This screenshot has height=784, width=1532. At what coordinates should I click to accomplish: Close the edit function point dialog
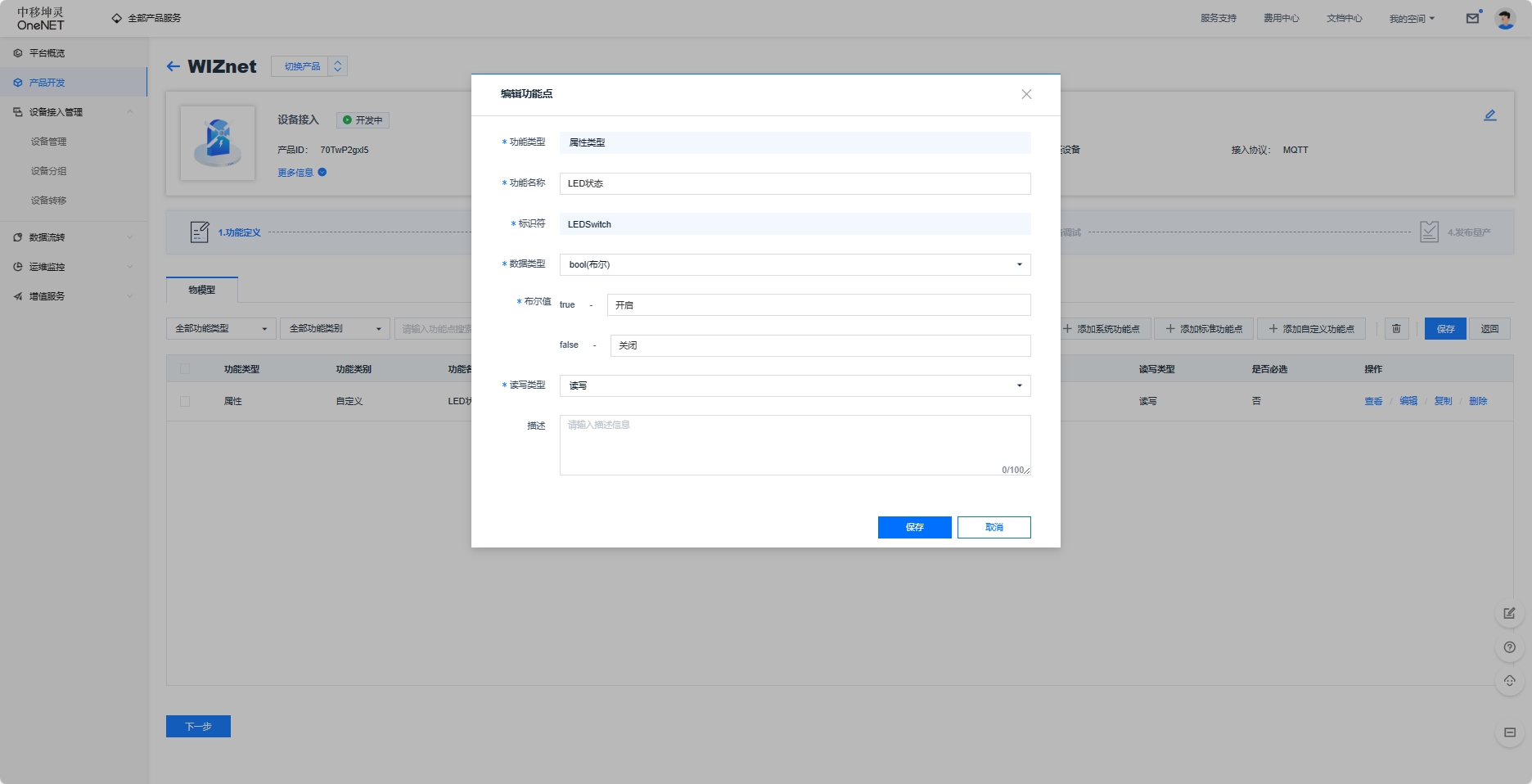click(x=1026, y=94)
